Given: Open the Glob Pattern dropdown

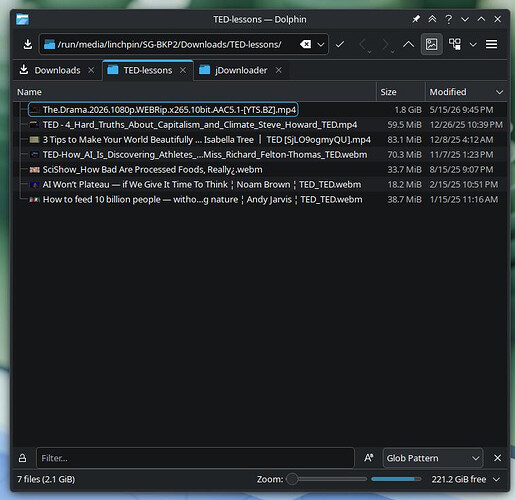Looking at the screenshot, I should click(x=433, y=458).
